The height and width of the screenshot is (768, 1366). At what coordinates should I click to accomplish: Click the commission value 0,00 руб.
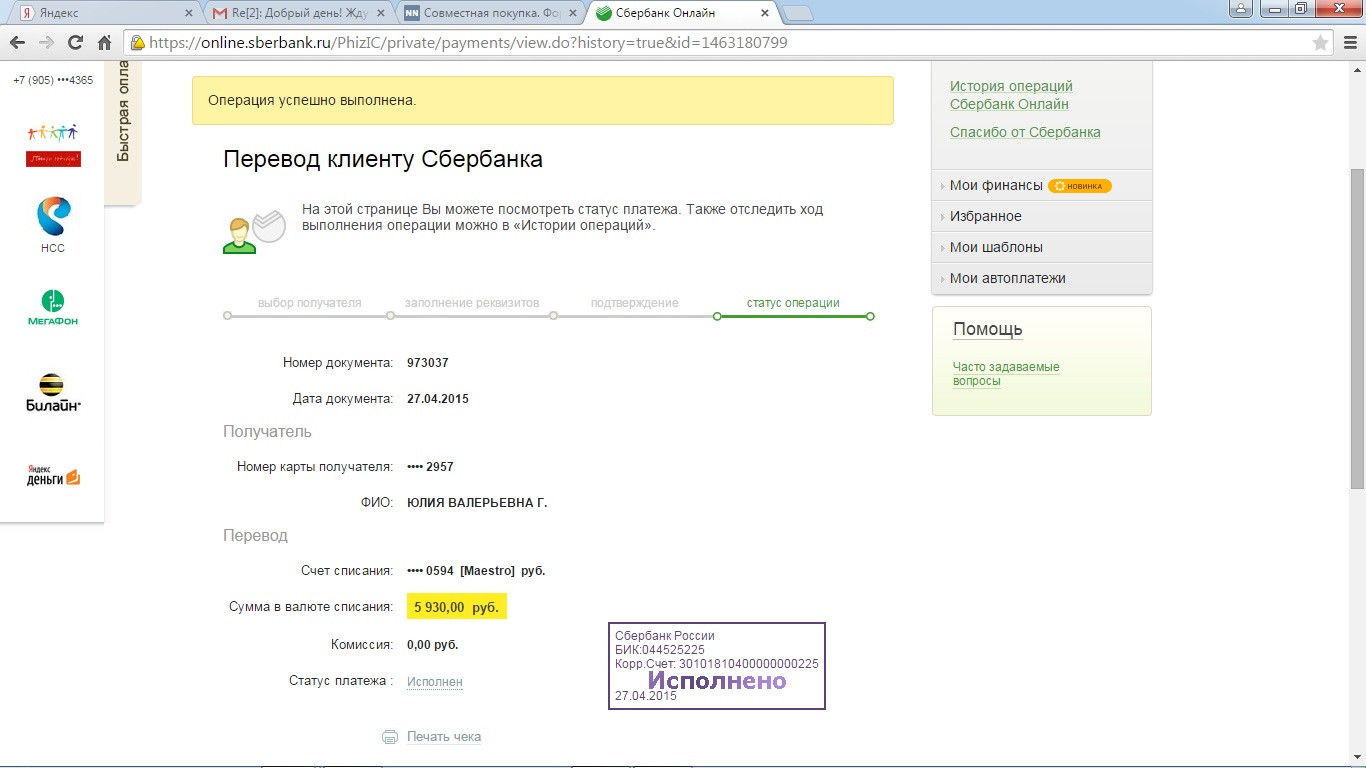pos(433,645)
